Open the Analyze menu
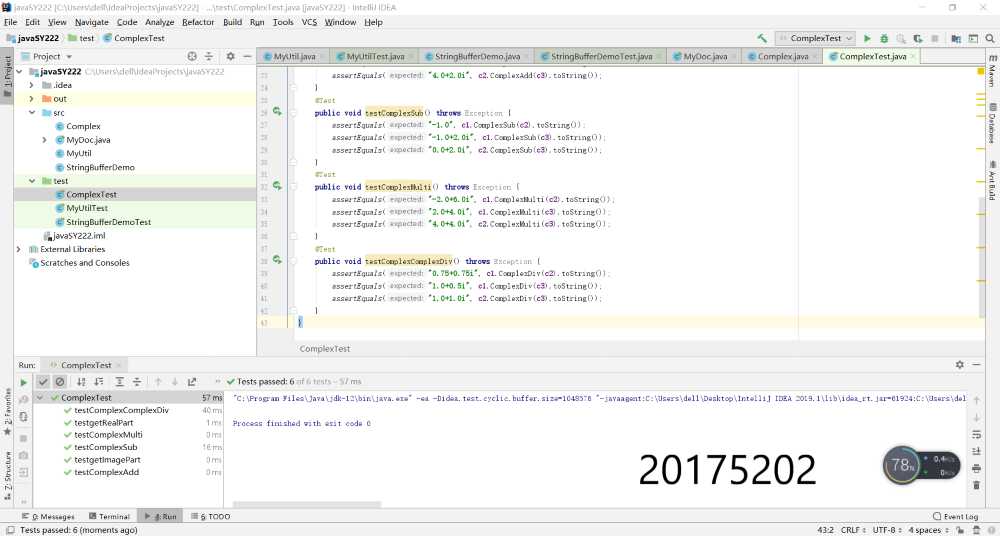Viewport: 1000px width, 536px height. coord(159,22)
